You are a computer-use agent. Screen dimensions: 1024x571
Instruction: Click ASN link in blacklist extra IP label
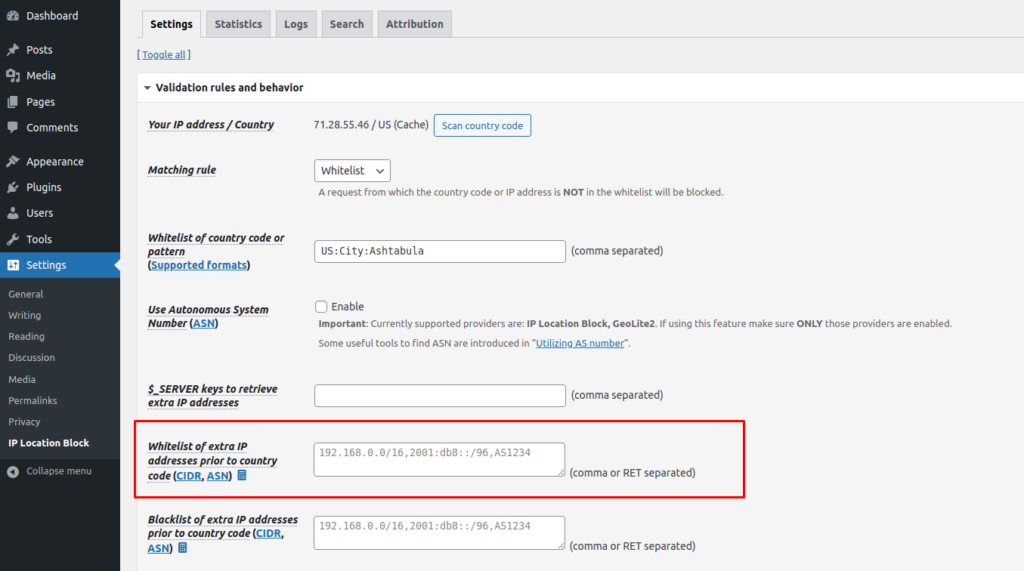click(158, 548)
